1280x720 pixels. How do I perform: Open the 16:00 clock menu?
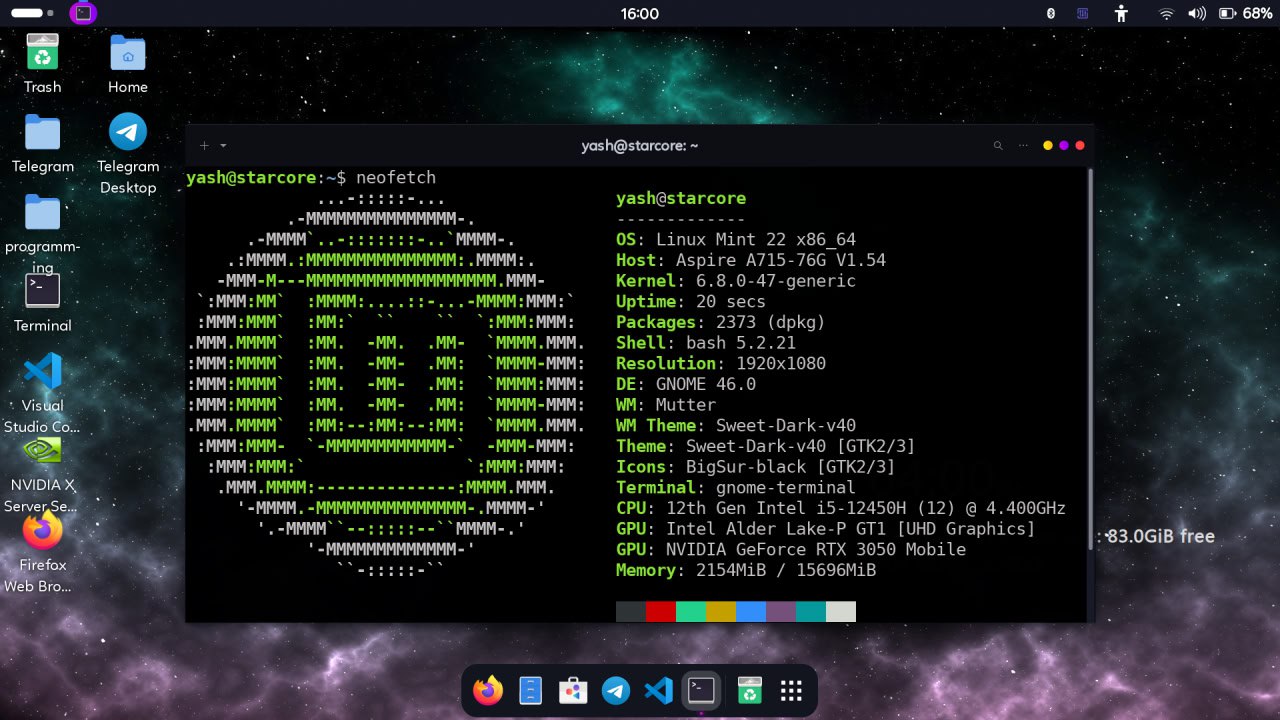pos(640,14)
